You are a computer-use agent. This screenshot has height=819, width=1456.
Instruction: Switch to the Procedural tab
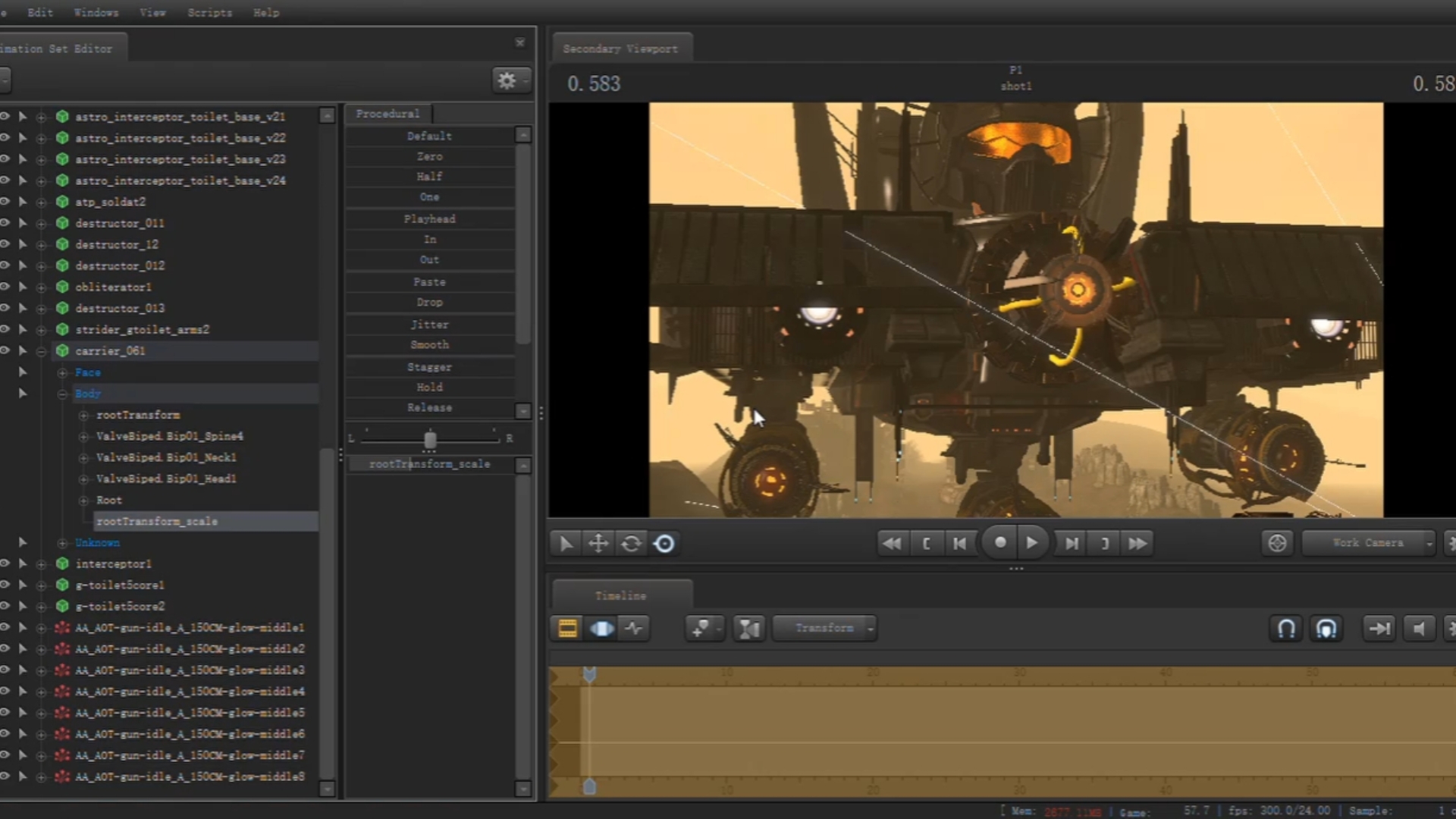tap(388, 114)
